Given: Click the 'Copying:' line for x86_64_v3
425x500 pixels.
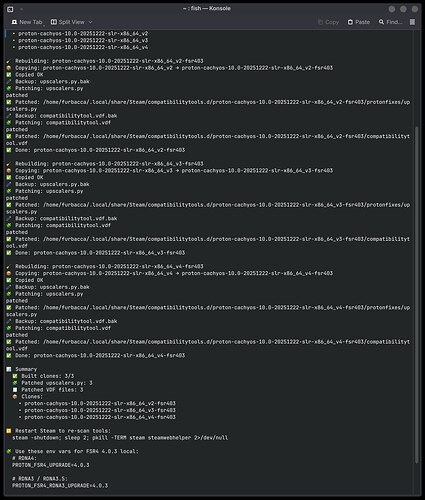Looking at the screenshot, I should (x=170, y=170).
